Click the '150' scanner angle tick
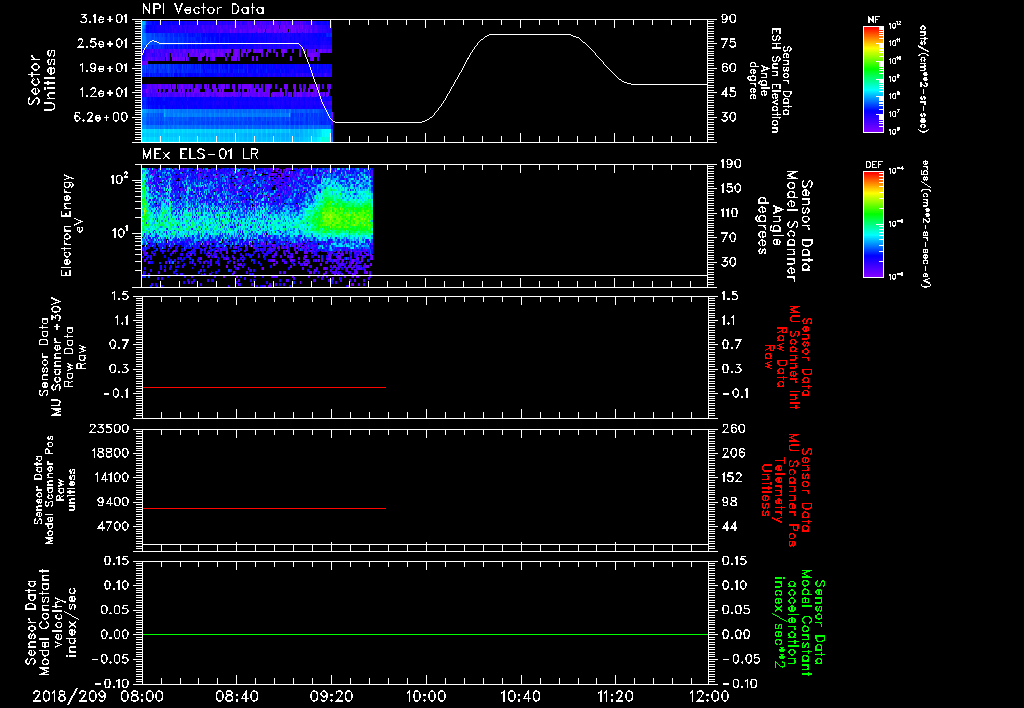1024x708 pixels. point(731,189)
